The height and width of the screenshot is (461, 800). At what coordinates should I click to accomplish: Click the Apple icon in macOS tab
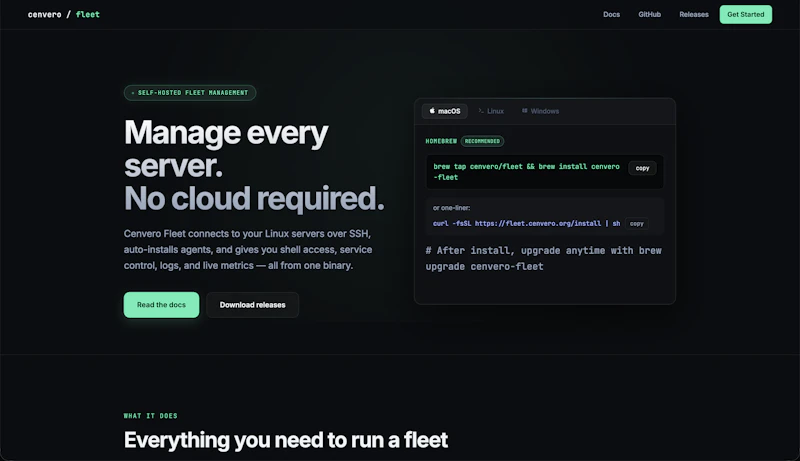pyautogui.click(x=432, y=111)
